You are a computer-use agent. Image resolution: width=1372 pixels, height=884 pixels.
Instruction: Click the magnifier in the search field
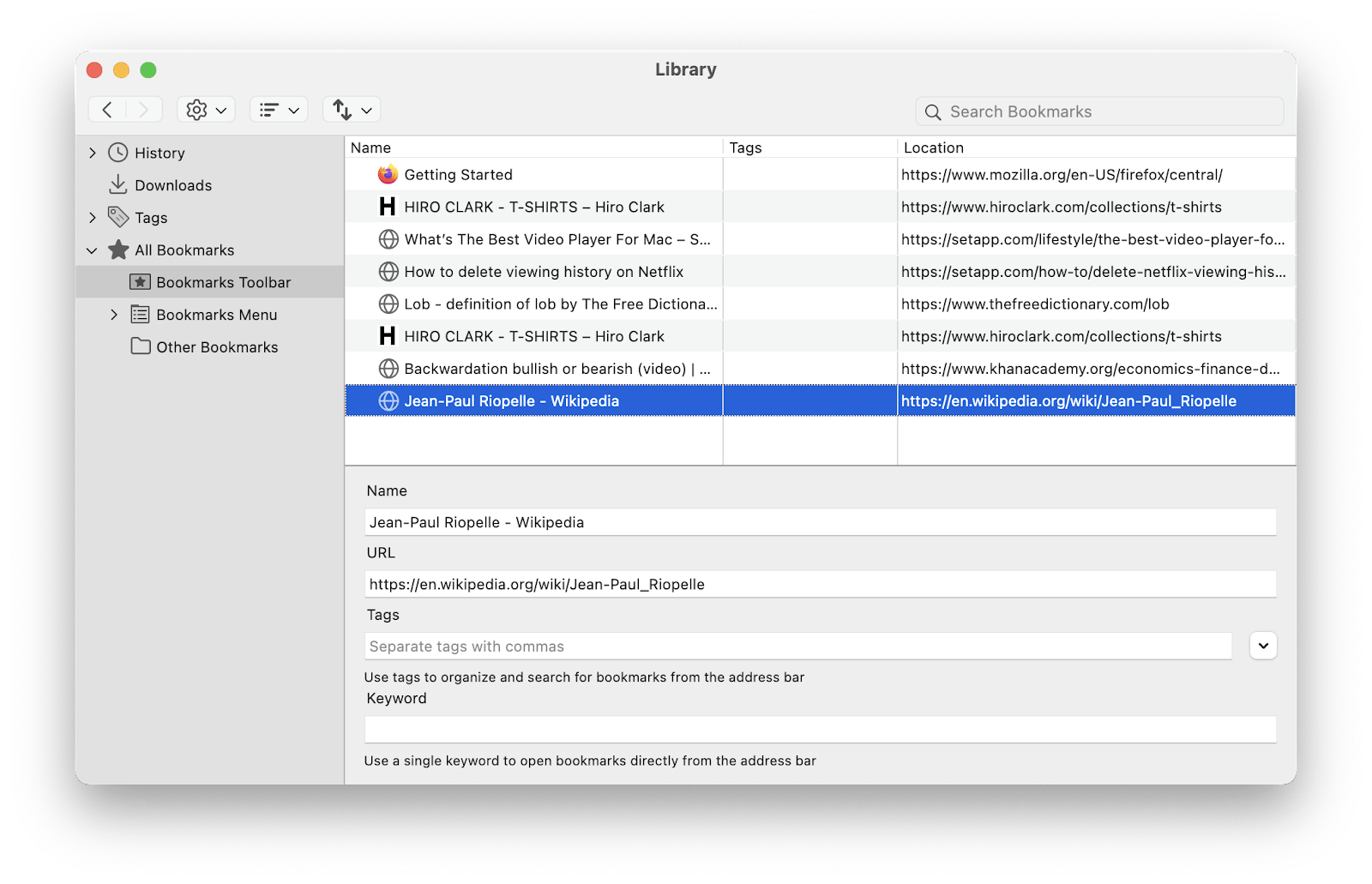click(x=933, y=111)
